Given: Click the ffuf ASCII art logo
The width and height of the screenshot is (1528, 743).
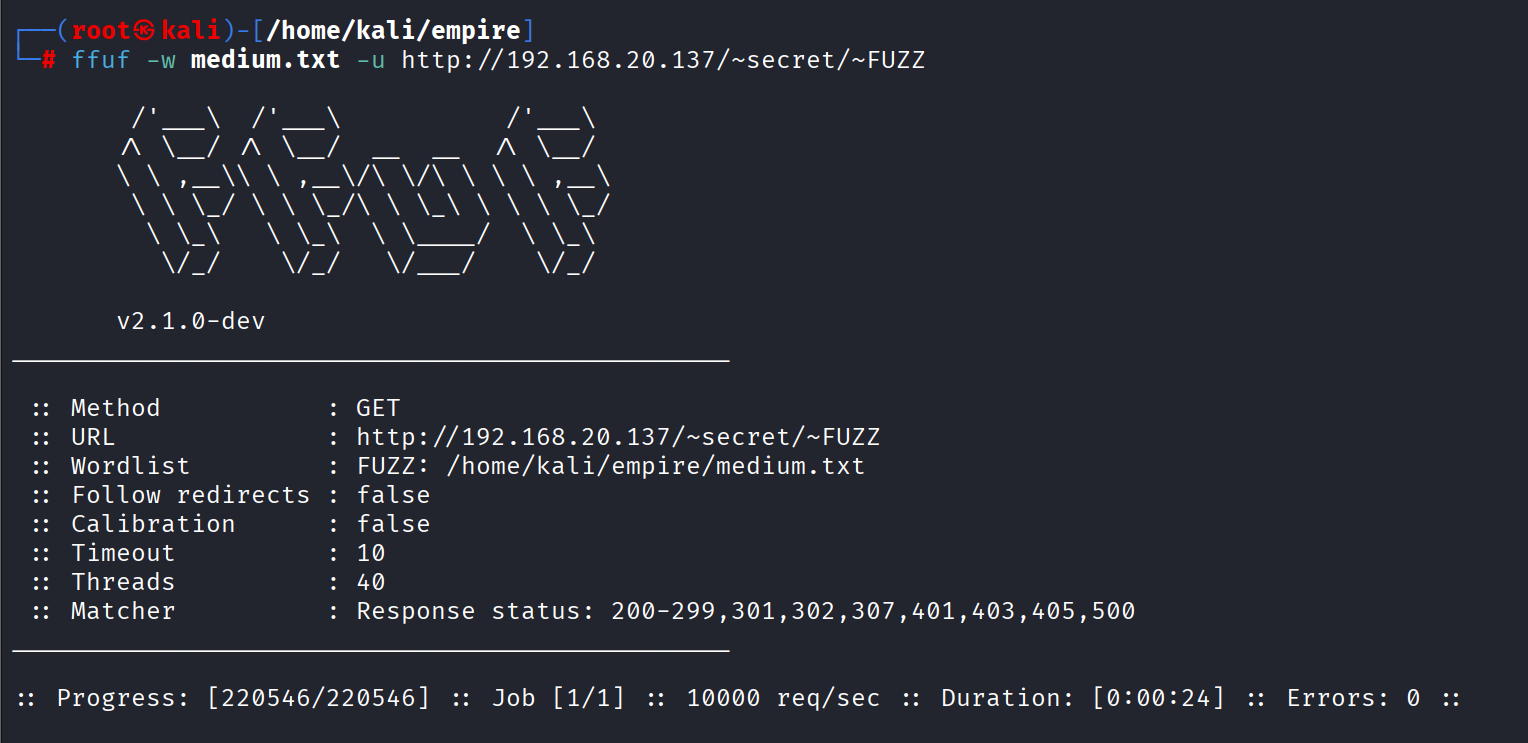Looking at the screenshot, I should tap(363, 192).
